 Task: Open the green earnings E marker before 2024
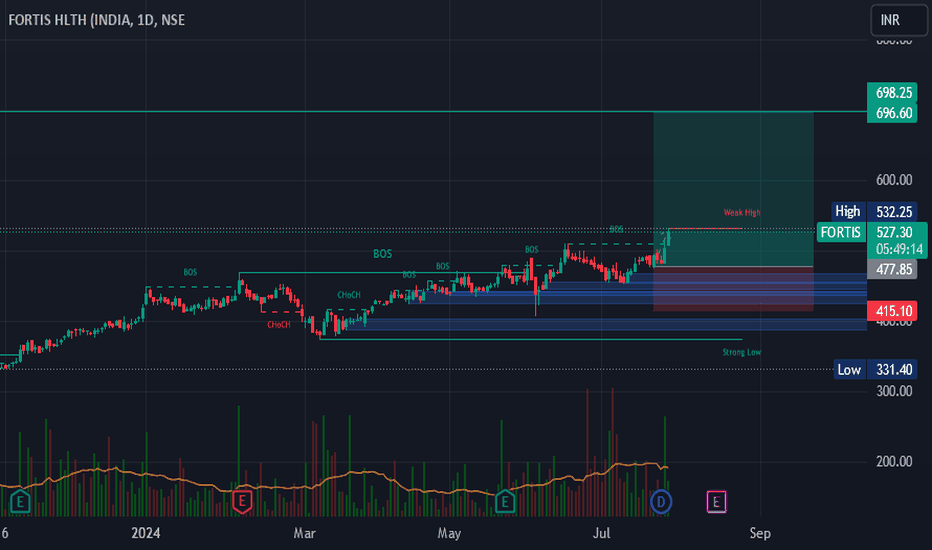(20, 502)
